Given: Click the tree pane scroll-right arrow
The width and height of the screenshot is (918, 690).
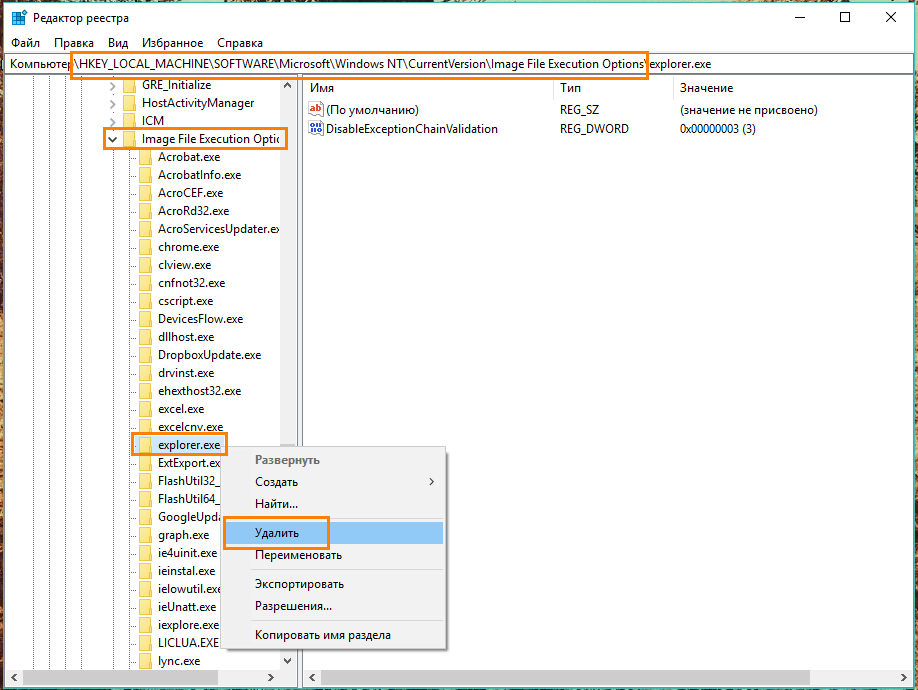Looking at the screenshot, I should point(270,678).
